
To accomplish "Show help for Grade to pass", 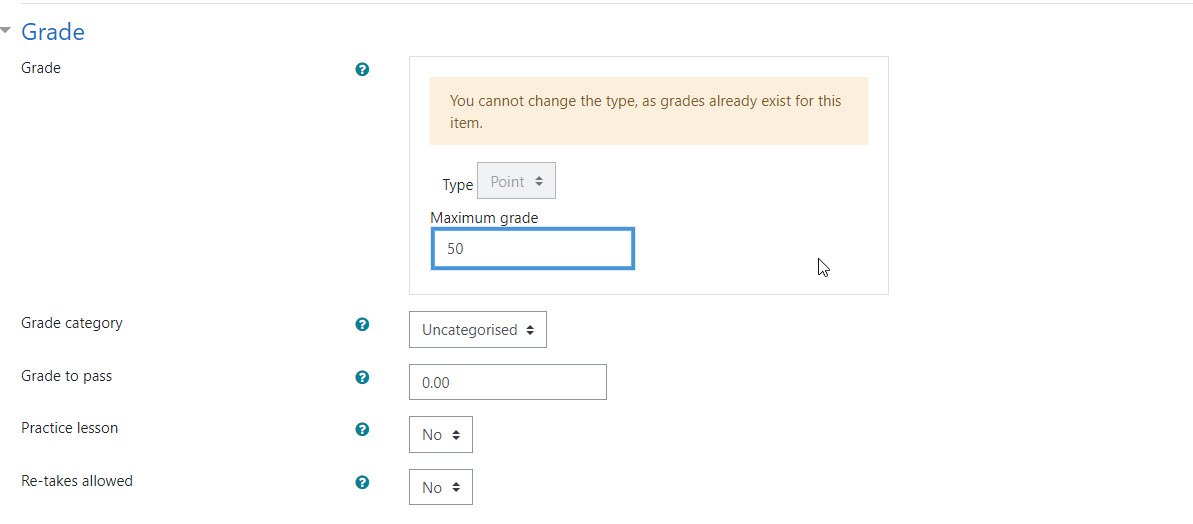I will [362, 377].
